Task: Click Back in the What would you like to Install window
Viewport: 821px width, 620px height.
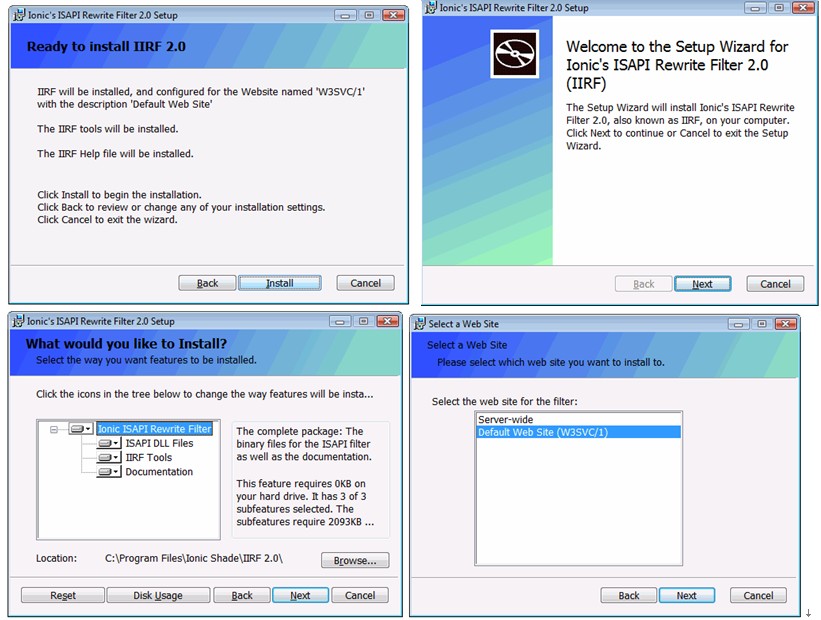Action: pyautogui.click(x=242, y=595)
